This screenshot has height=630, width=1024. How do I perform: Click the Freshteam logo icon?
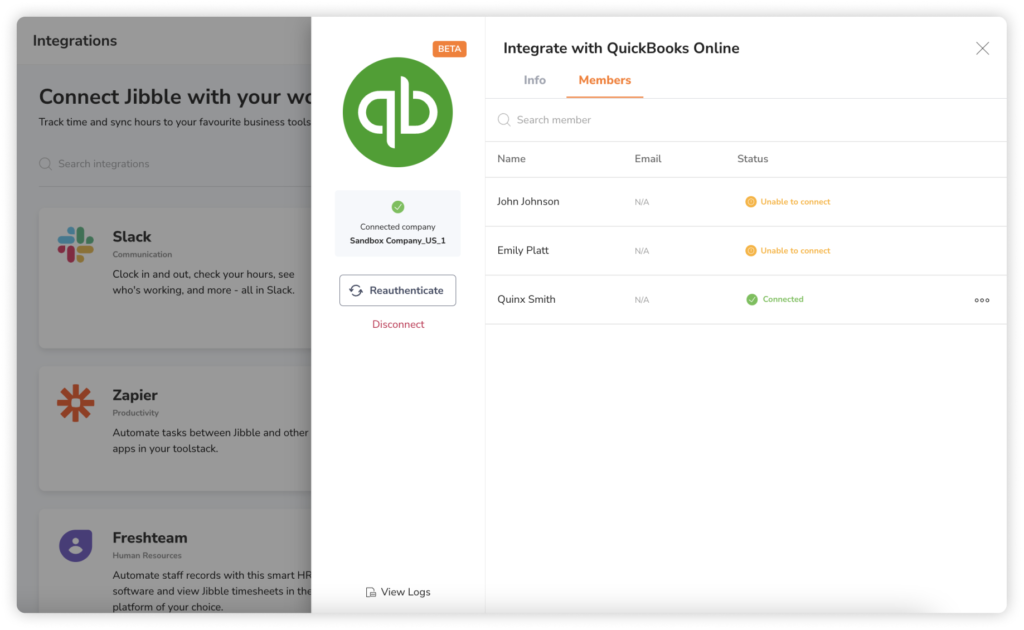[75, 545]
